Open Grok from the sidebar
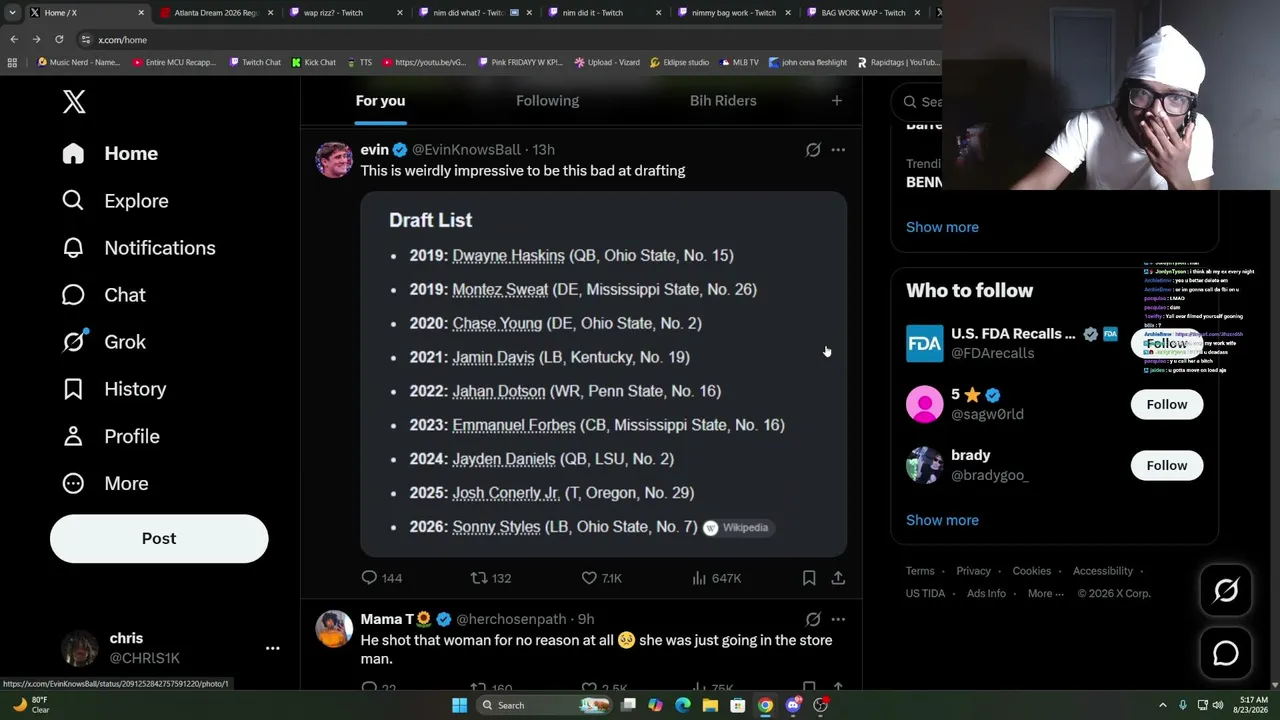 103,342
